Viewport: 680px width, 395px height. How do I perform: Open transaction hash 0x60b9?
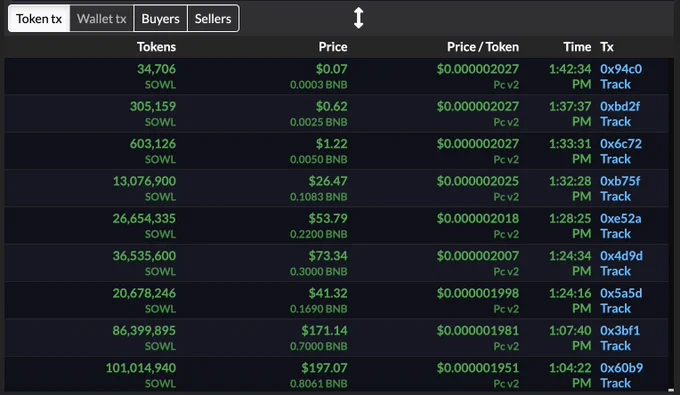621,368
